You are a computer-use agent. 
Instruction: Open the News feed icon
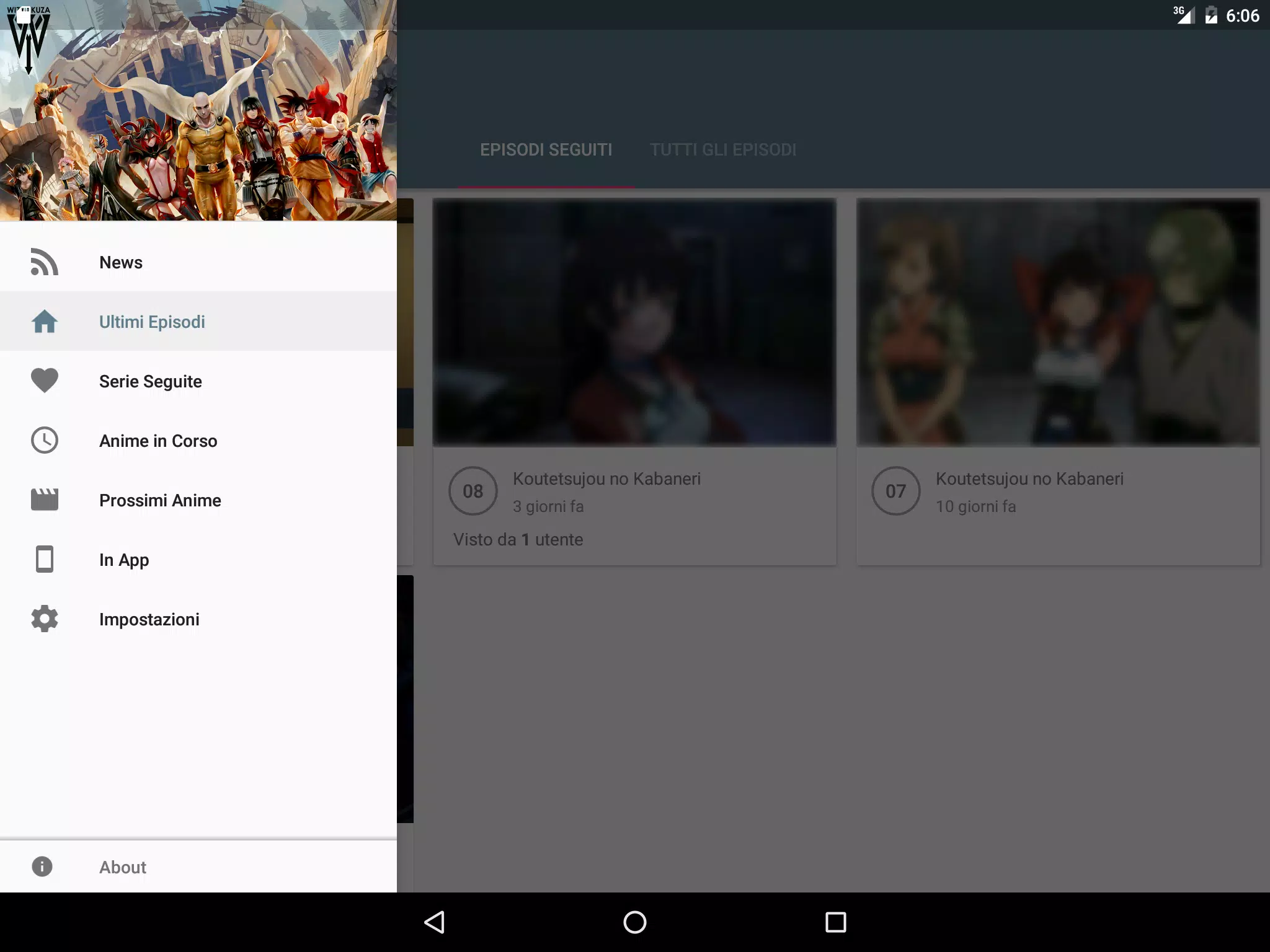pyautogui.click(x=45, y=262)
